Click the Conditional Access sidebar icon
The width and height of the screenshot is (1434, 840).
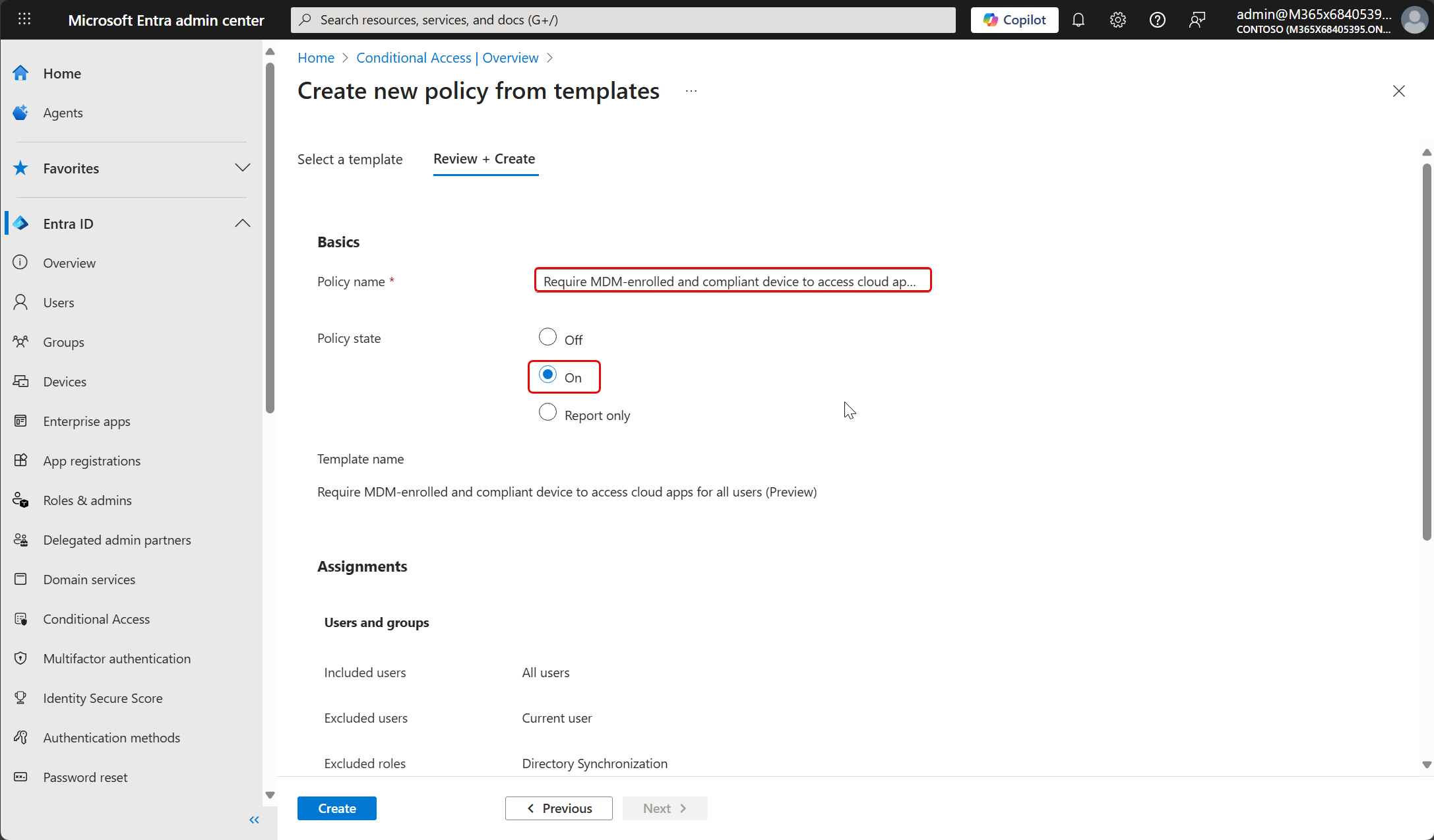click(x=20, y=618)
